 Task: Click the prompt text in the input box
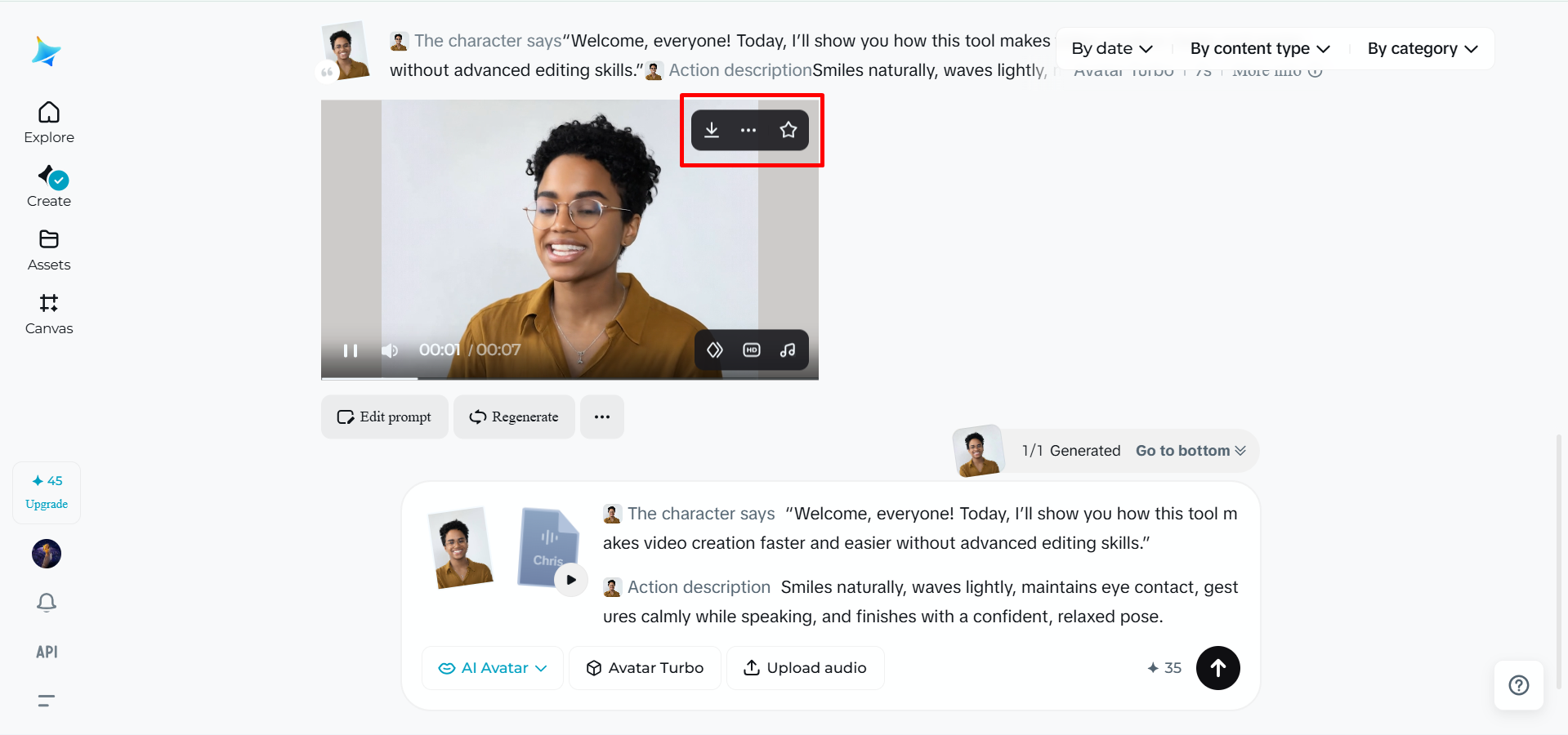click(x=921, y=565)
